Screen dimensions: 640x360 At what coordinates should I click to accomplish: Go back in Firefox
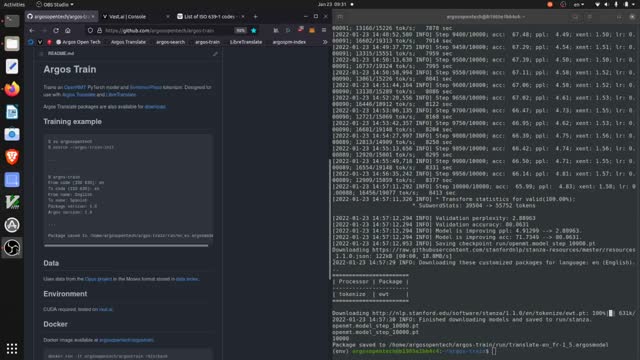(32, 30)
